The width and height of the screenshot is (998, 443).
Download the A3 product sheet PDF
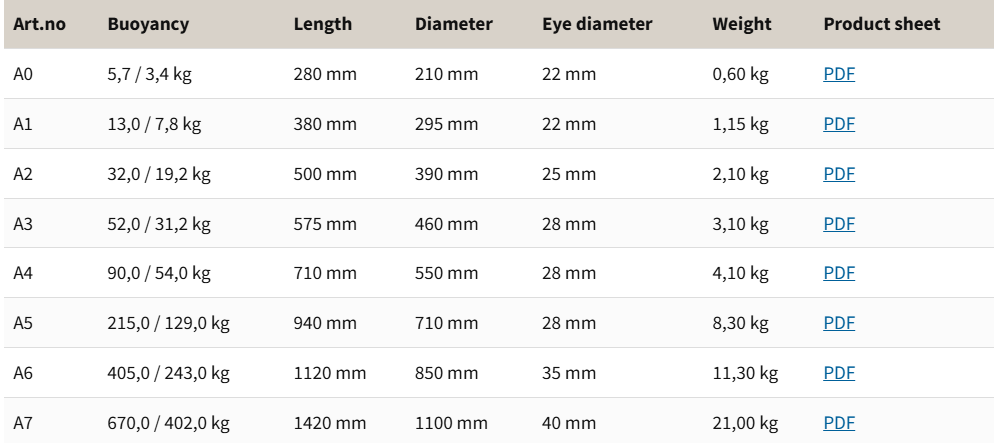[x=839, y=224]
